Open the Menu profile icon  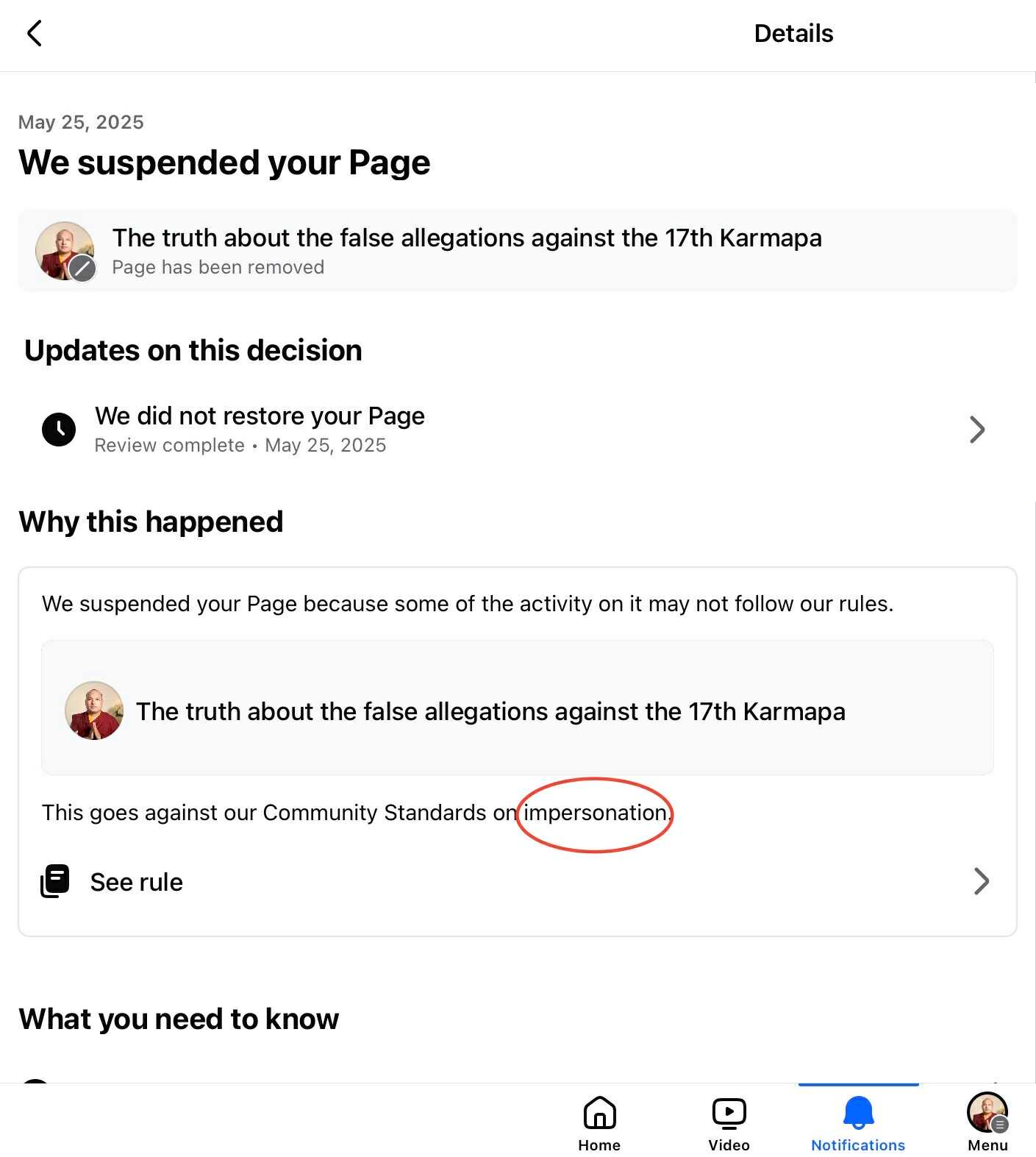(x=987, y=1113)
